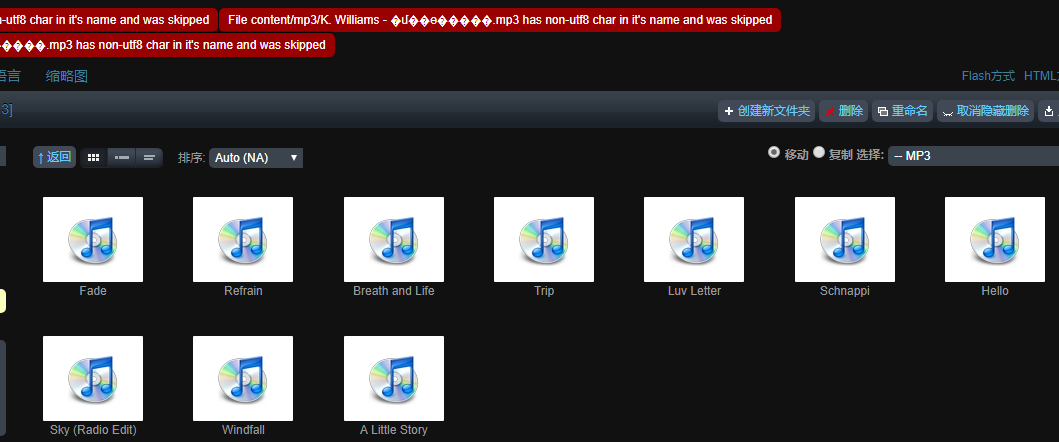The image size is (1059, 442).
Task: Click the 重命名 rename button
Action: point(902,111)
